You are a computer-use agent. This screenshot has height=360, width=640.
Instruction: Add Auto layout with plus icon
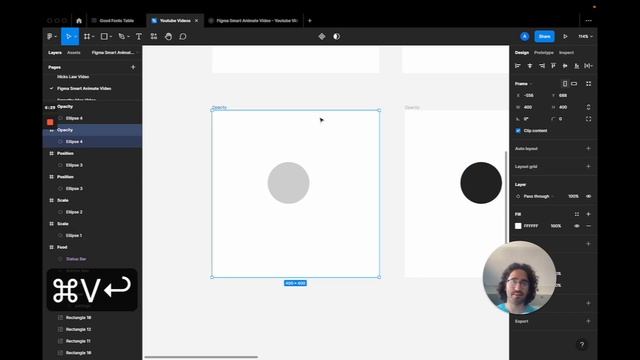click(x=589, y=149)
